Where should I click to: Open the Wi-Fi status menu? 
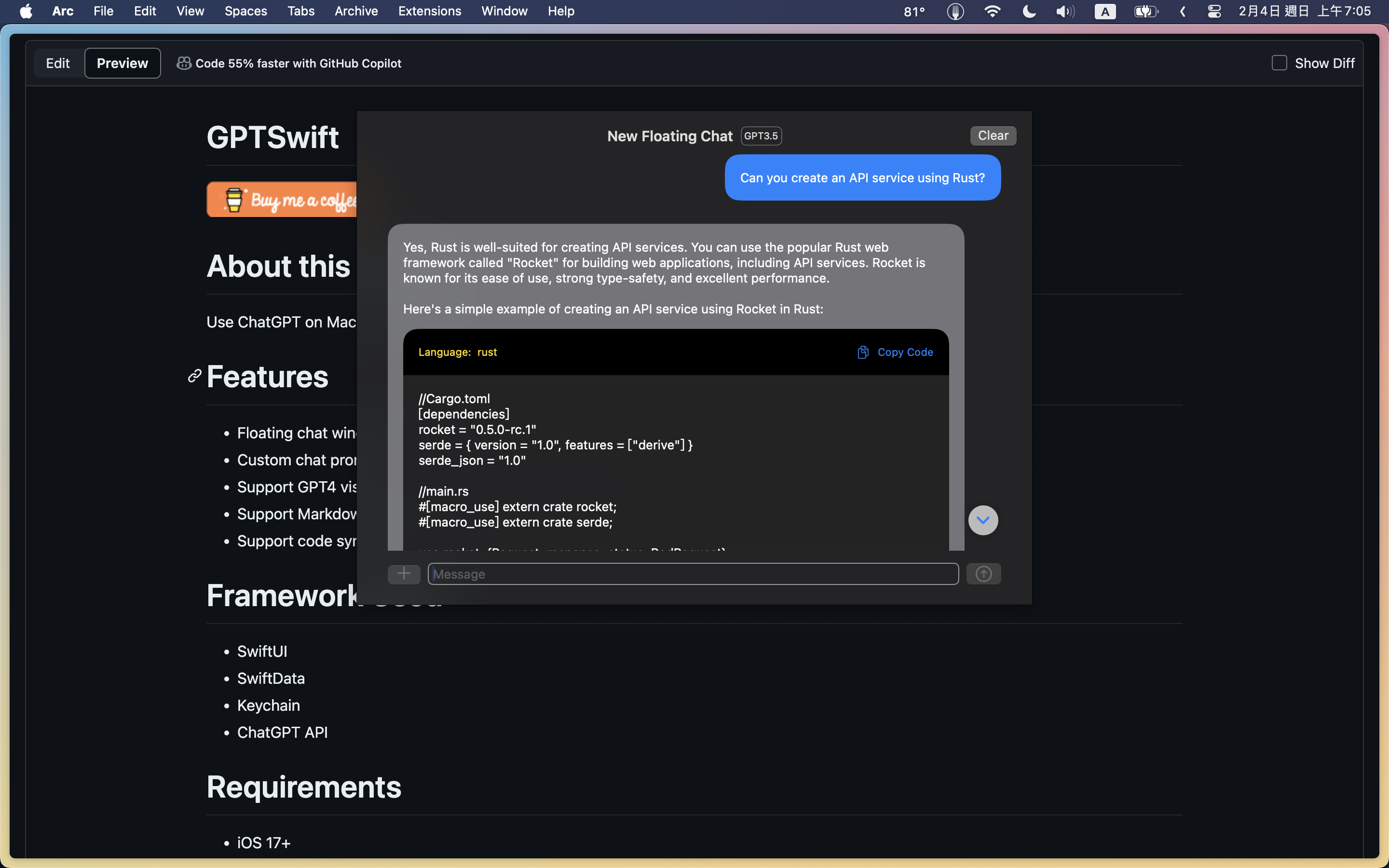point(993,11)
